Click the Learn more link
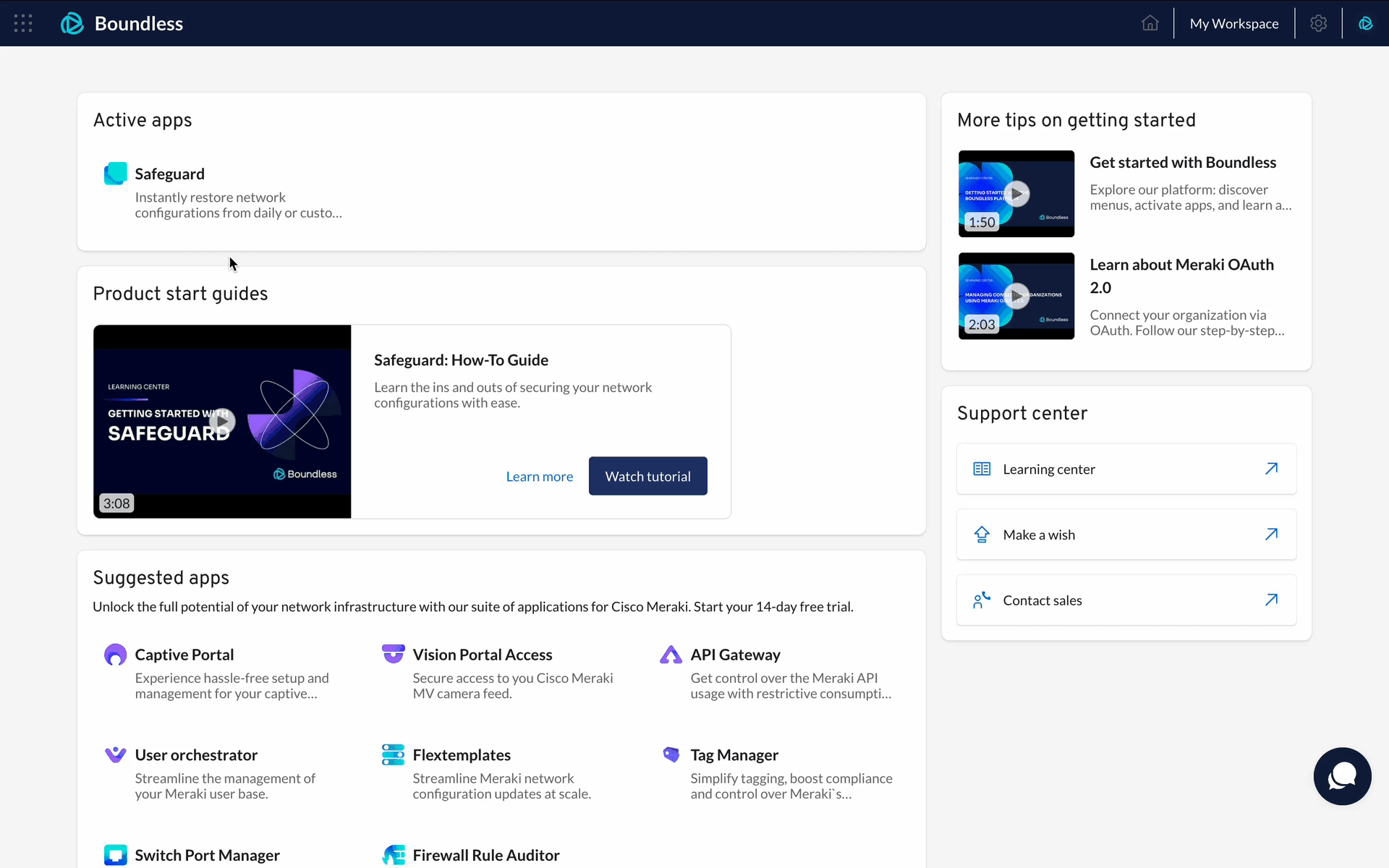This screenshot has width=1389, height=868. pyautogui.click(x=539, y=477)
